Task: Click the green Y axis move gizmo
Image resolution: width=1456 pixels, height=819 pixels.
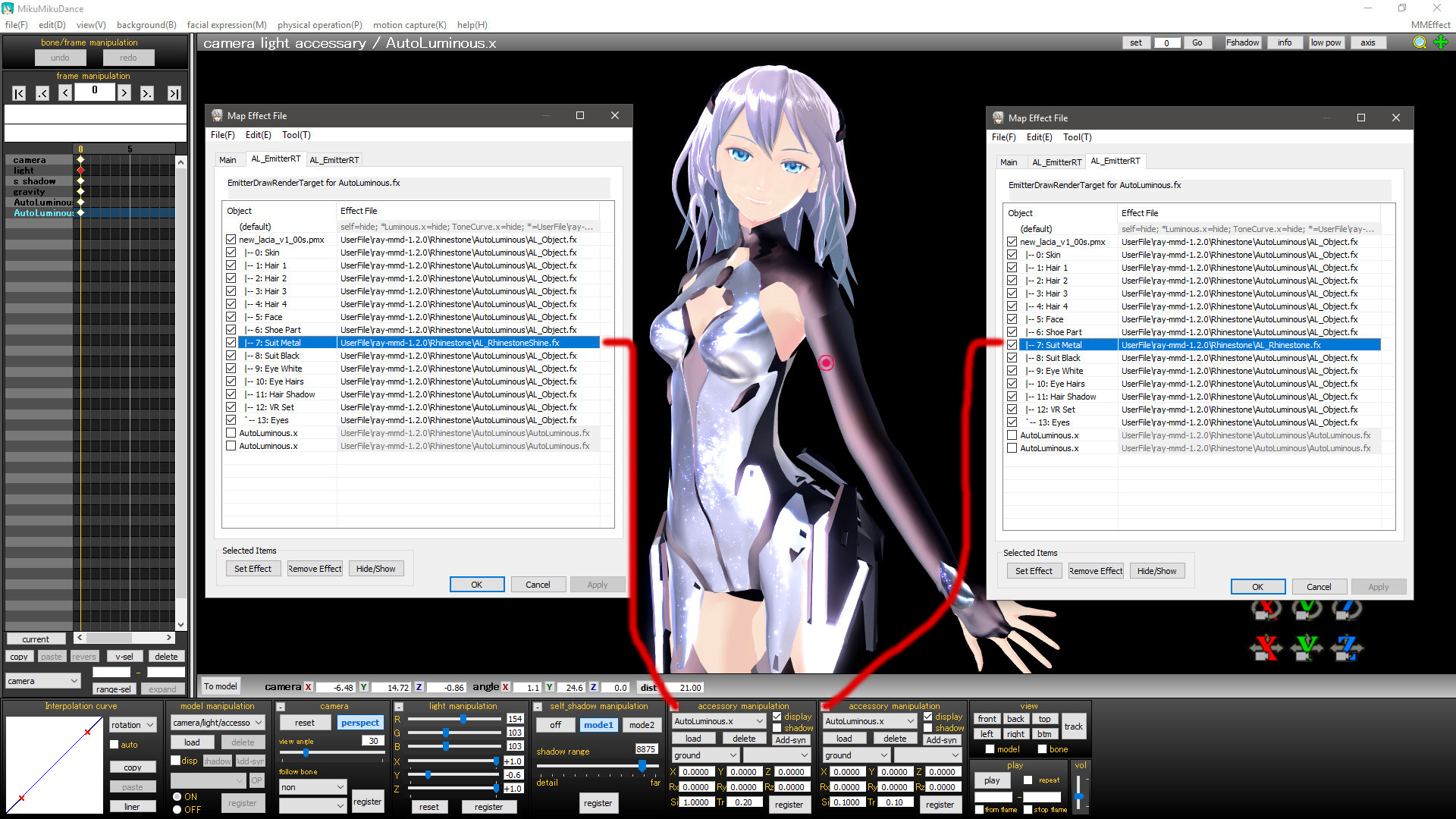Action: [x=1307, y=647]
